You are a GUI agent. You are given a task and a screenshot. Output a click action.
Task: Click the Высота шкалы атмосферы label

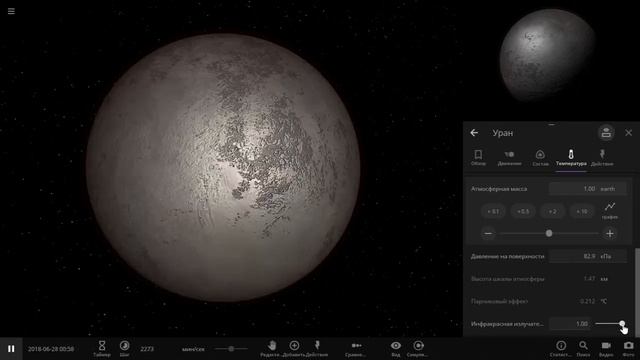click(x=508, y=279)
